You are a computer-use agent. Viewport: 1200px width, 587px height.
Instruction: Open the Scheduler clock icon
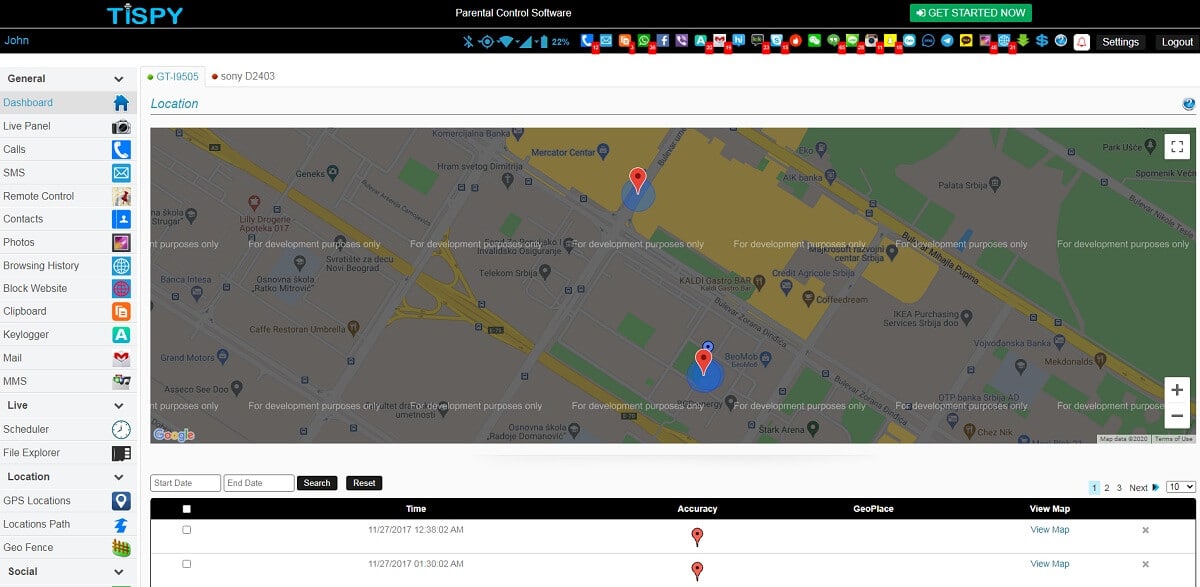click(121, 429)
